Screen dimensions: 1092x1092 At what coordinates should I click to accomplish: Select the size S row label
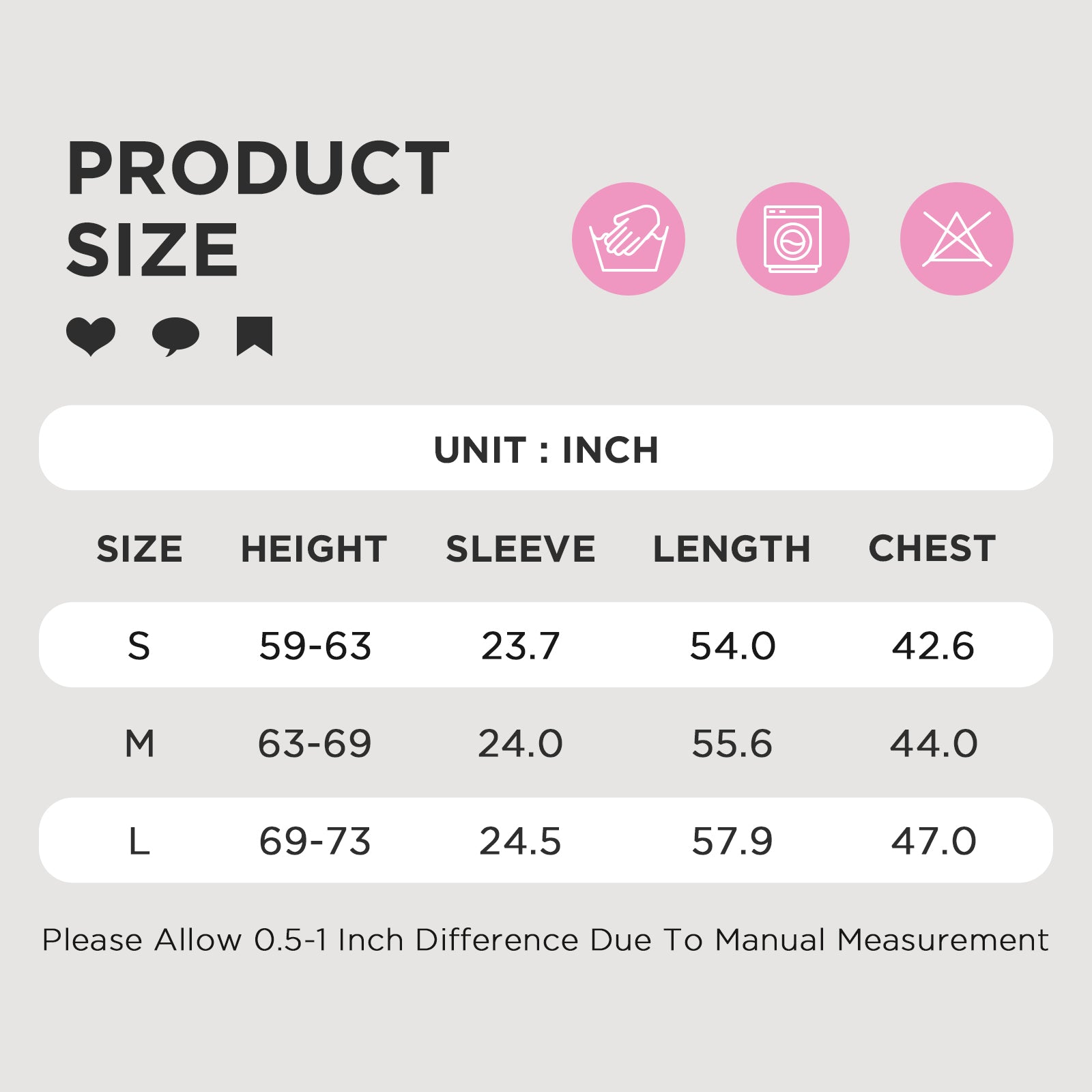tap(139, 646)
